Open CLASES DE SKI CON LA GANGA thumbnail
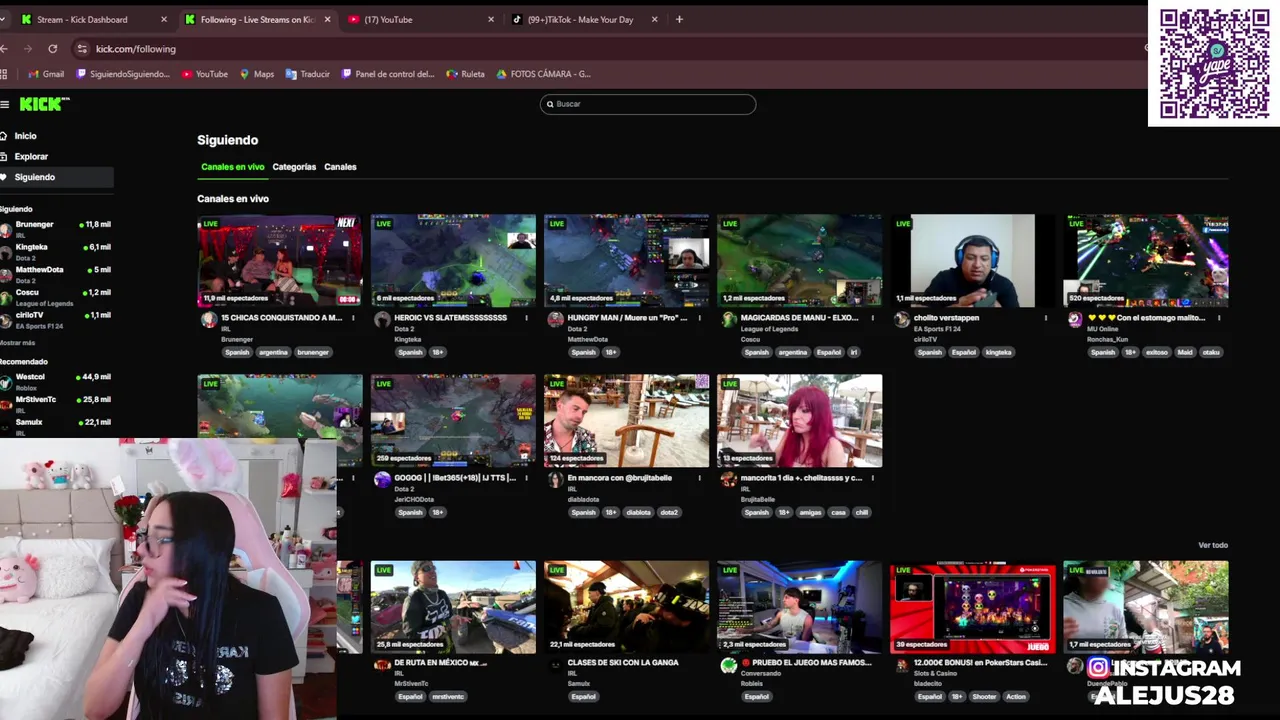Screen dimensions: 1280x720 [x=626, y=606]
